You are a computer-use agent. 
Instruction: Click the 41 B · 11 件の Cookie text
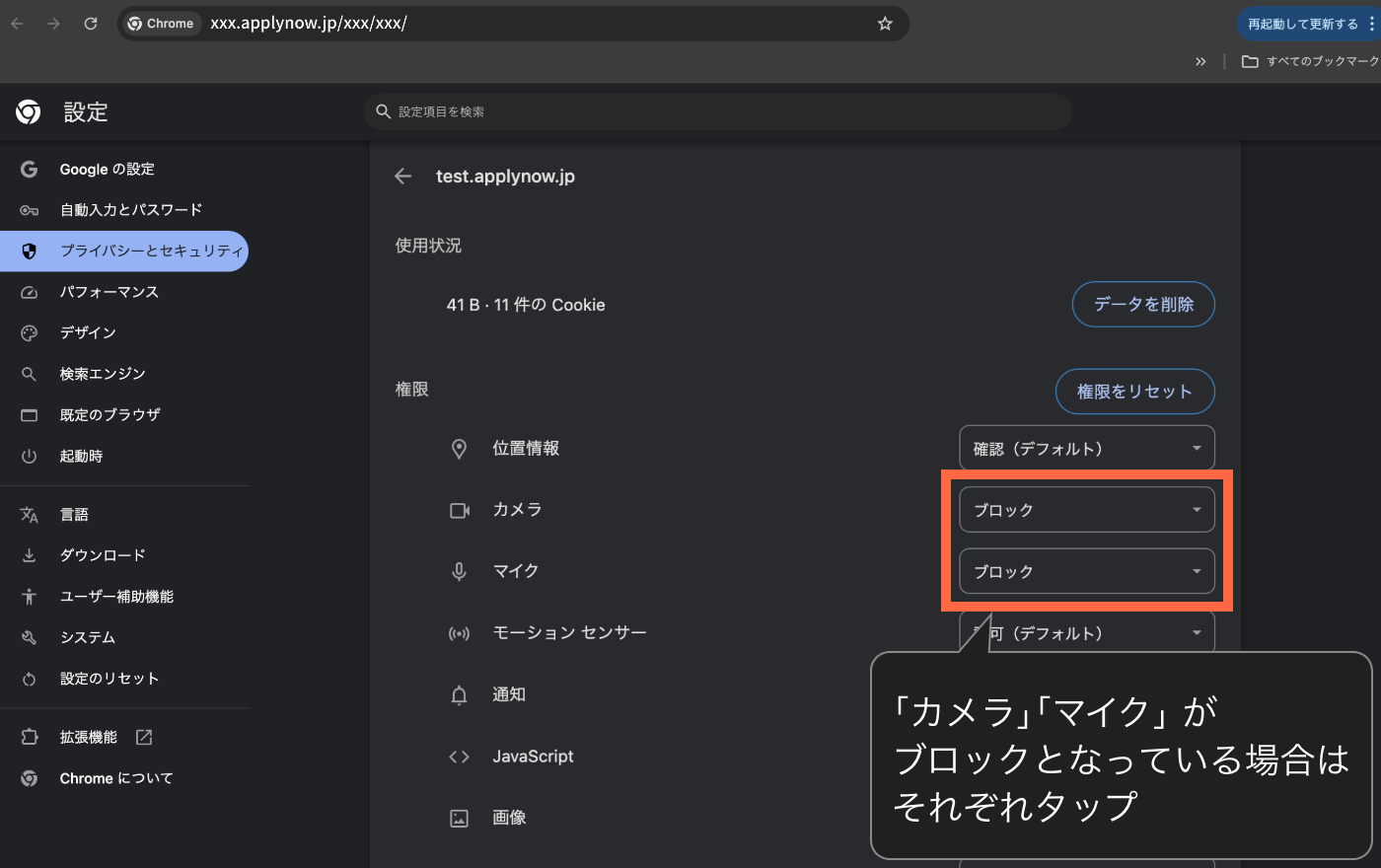click(x=526, y=305)
